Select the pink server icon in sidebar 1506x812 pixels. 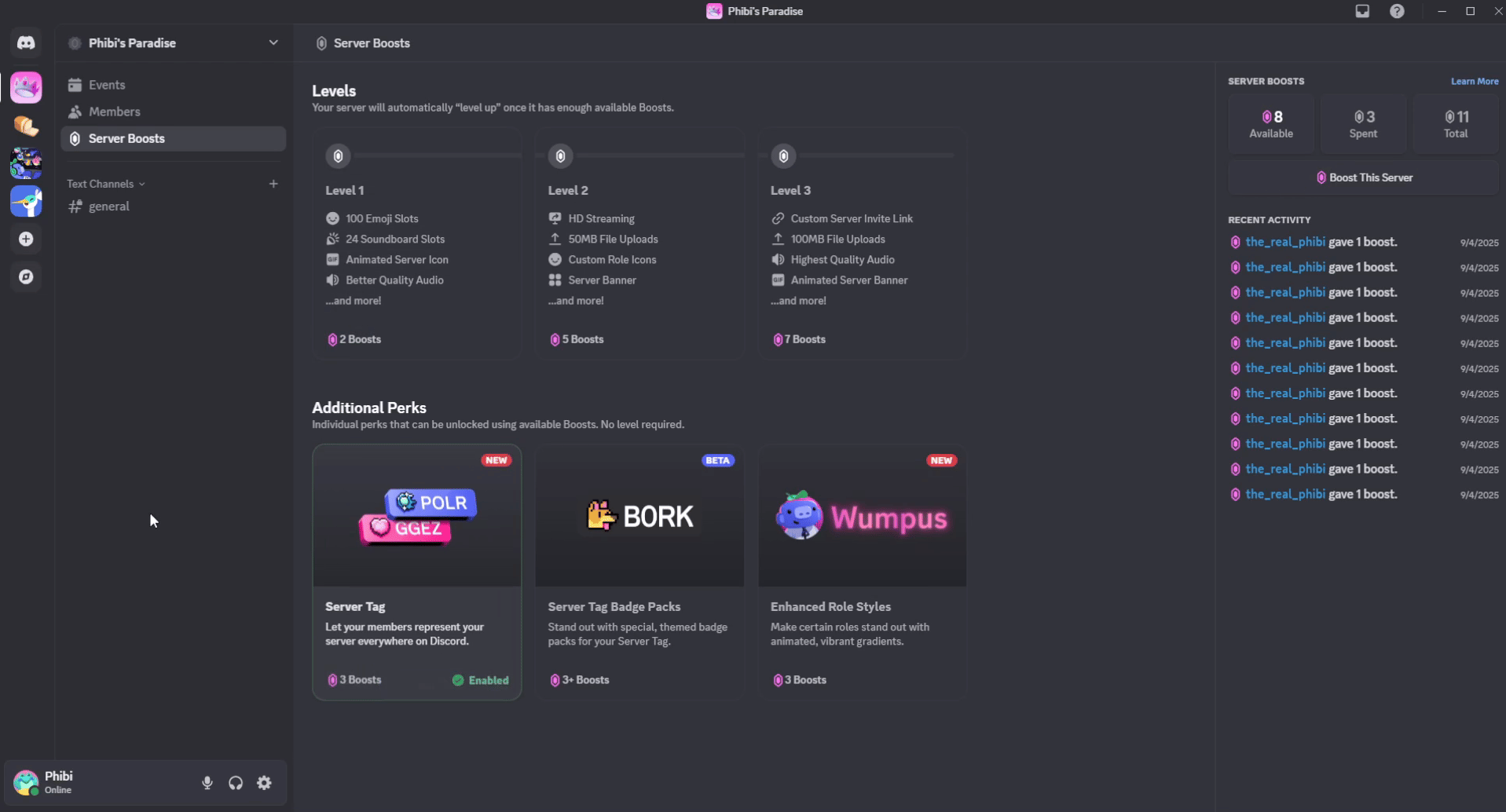tap(26, 87)
